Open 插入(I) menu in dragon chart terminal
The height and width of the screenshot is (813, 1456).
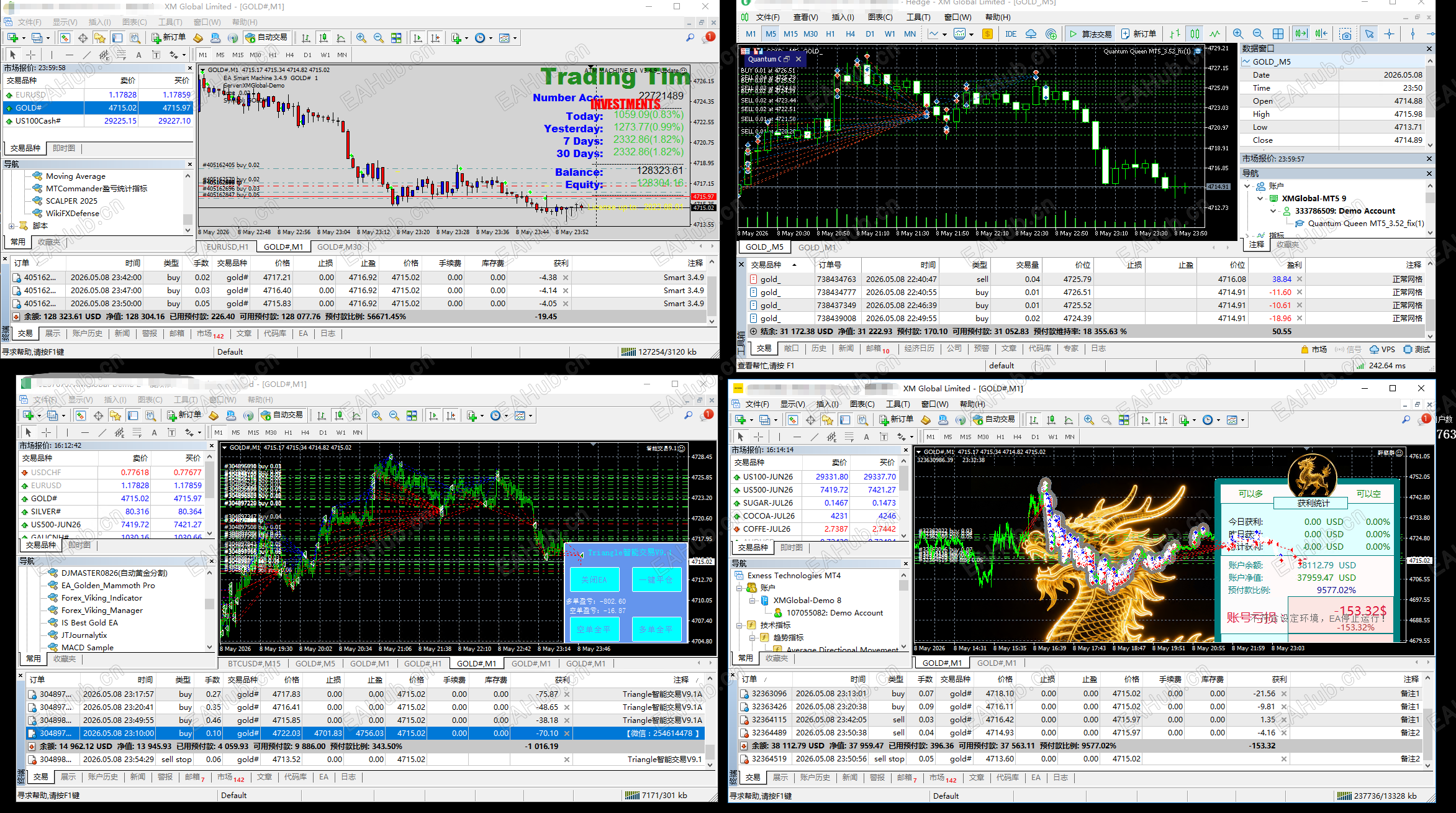coord(827,404)
